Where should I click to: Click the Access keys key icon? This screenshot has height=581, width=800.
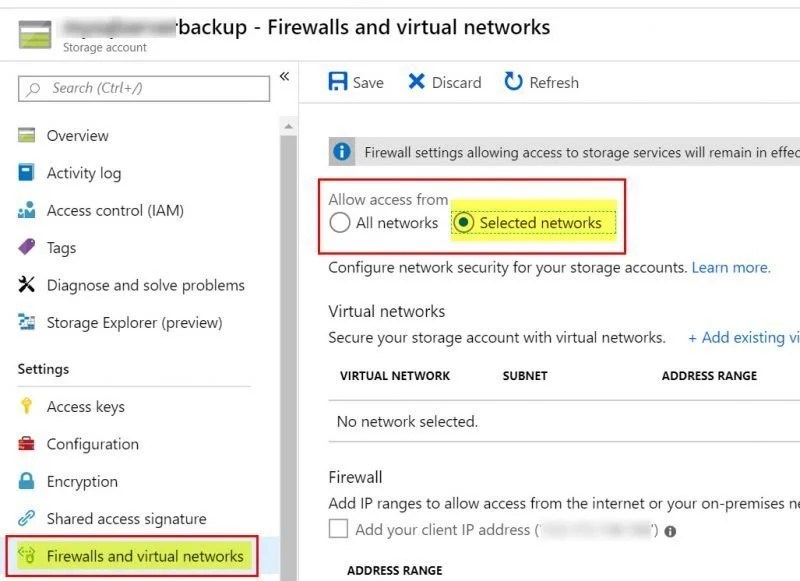point(27,406)
